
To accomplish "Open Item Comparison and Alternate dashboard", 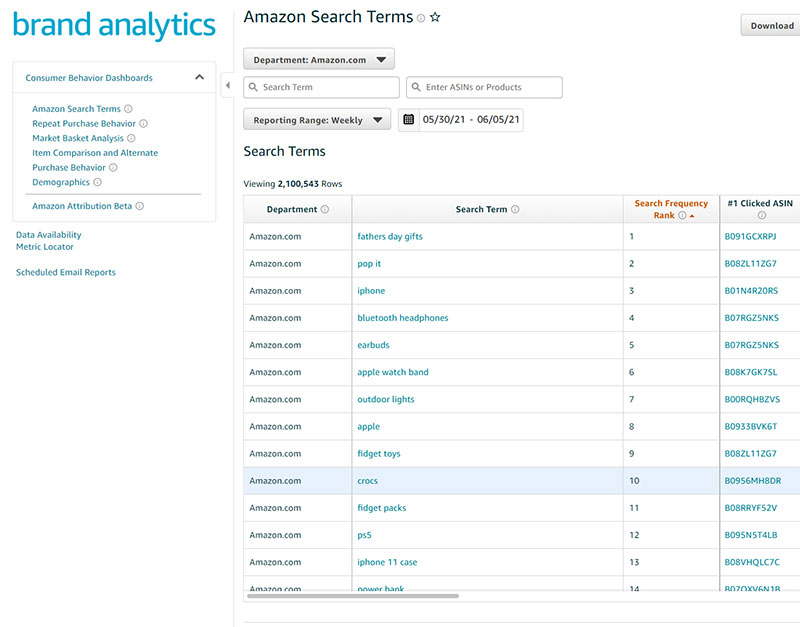I will (x=95, y=153).
